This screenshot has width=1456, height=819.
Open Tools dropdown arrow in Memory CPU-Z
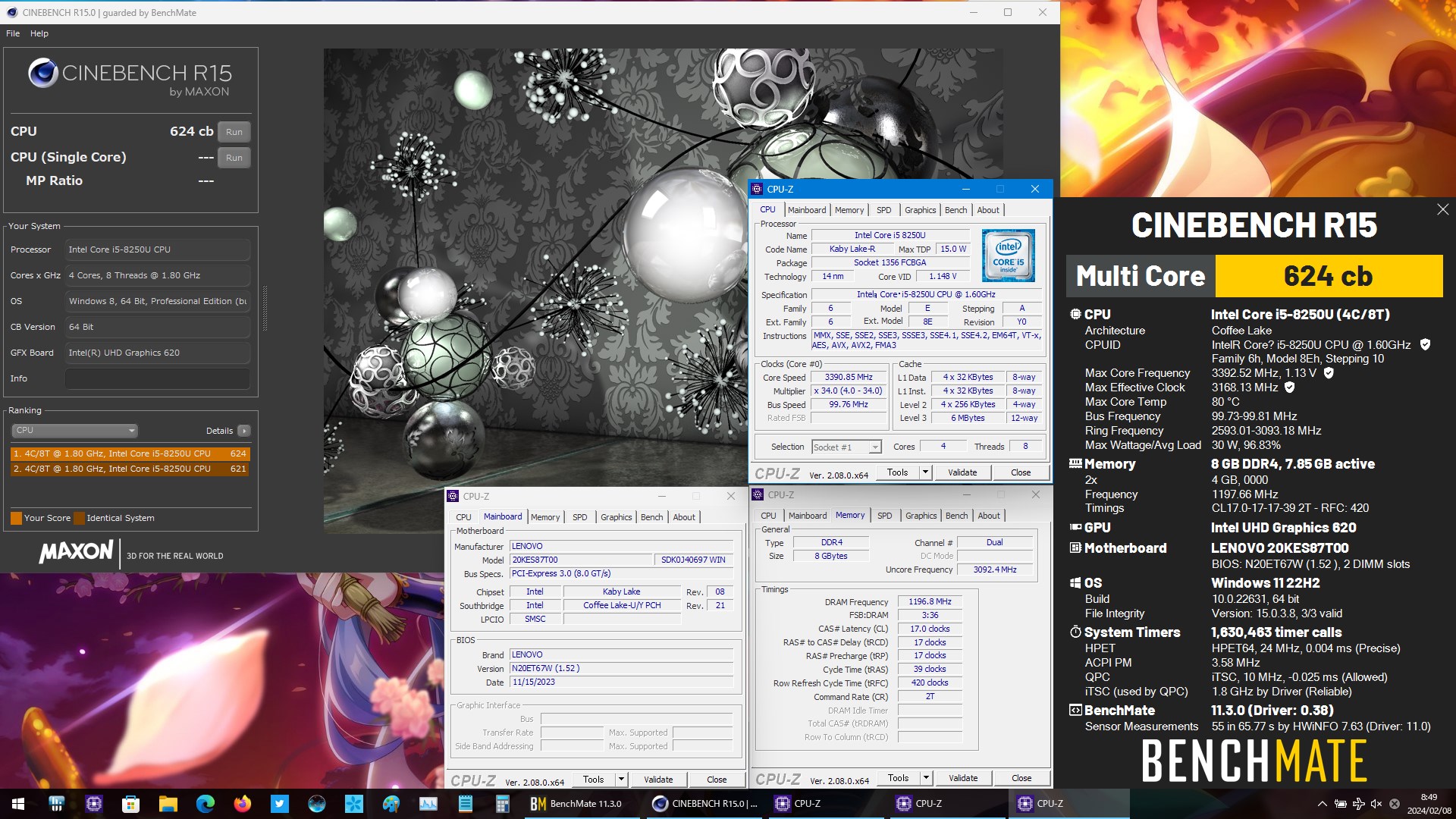pos(926,778)
